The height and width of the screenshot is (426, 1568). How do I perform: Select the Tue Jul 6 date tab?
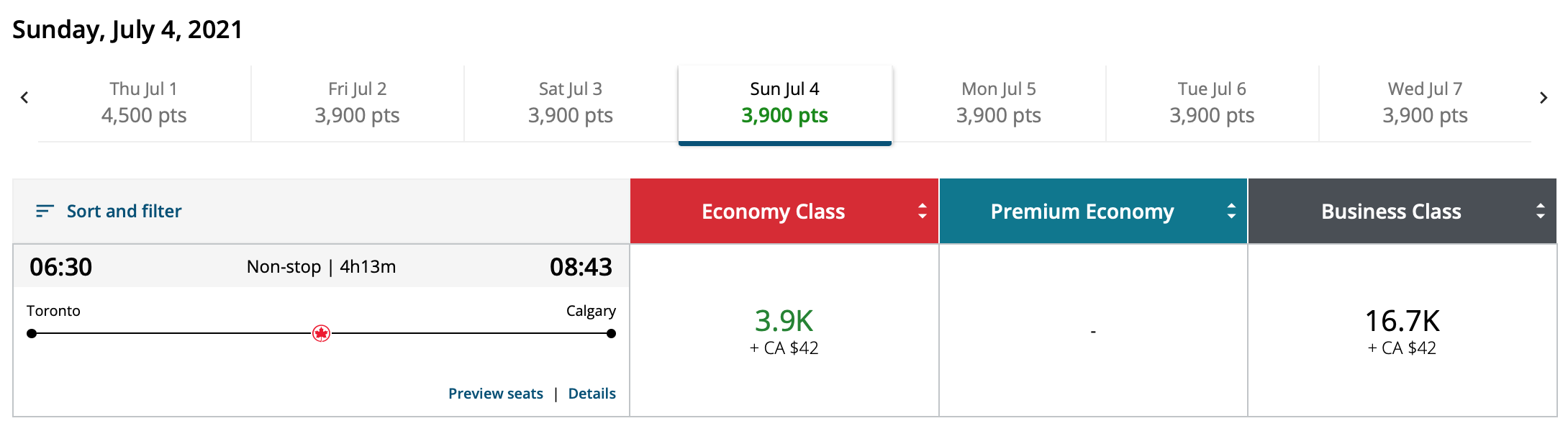(1212, 102)
